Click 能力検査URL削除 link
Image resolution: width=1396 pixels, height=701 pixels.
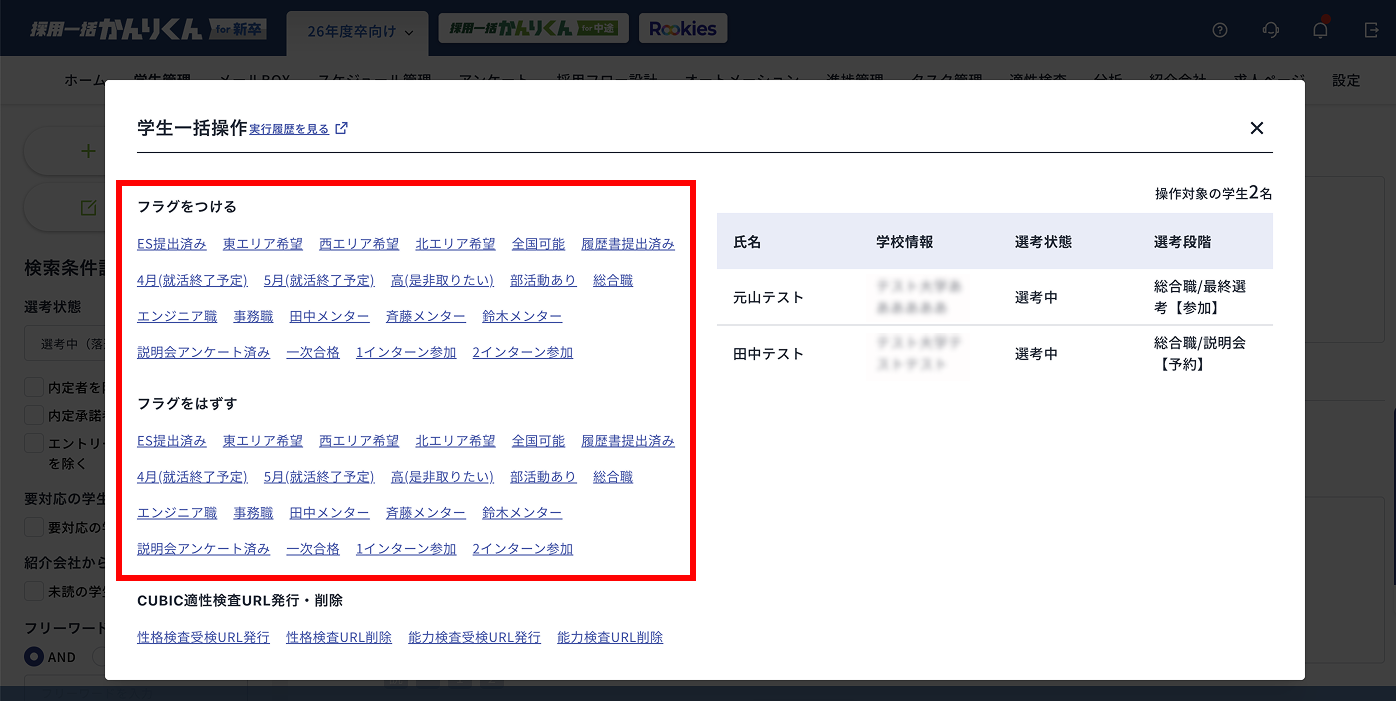click(x=610, y=637)
